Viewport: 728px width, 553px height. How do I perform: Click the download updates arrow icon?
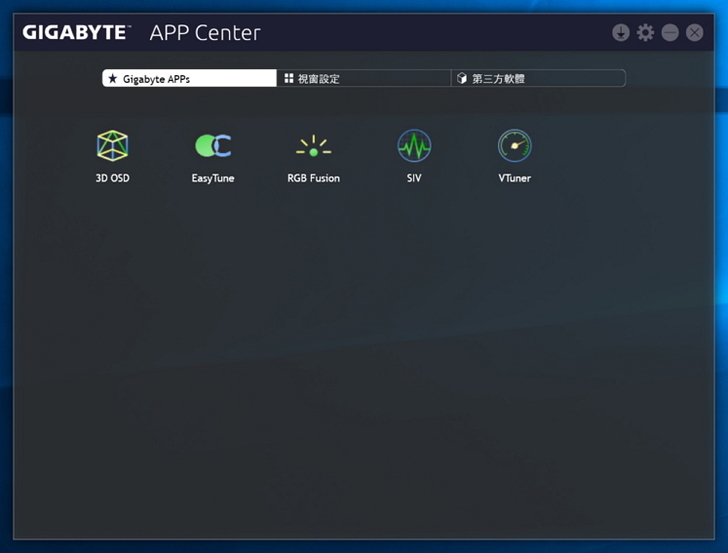tap(621, 33)
